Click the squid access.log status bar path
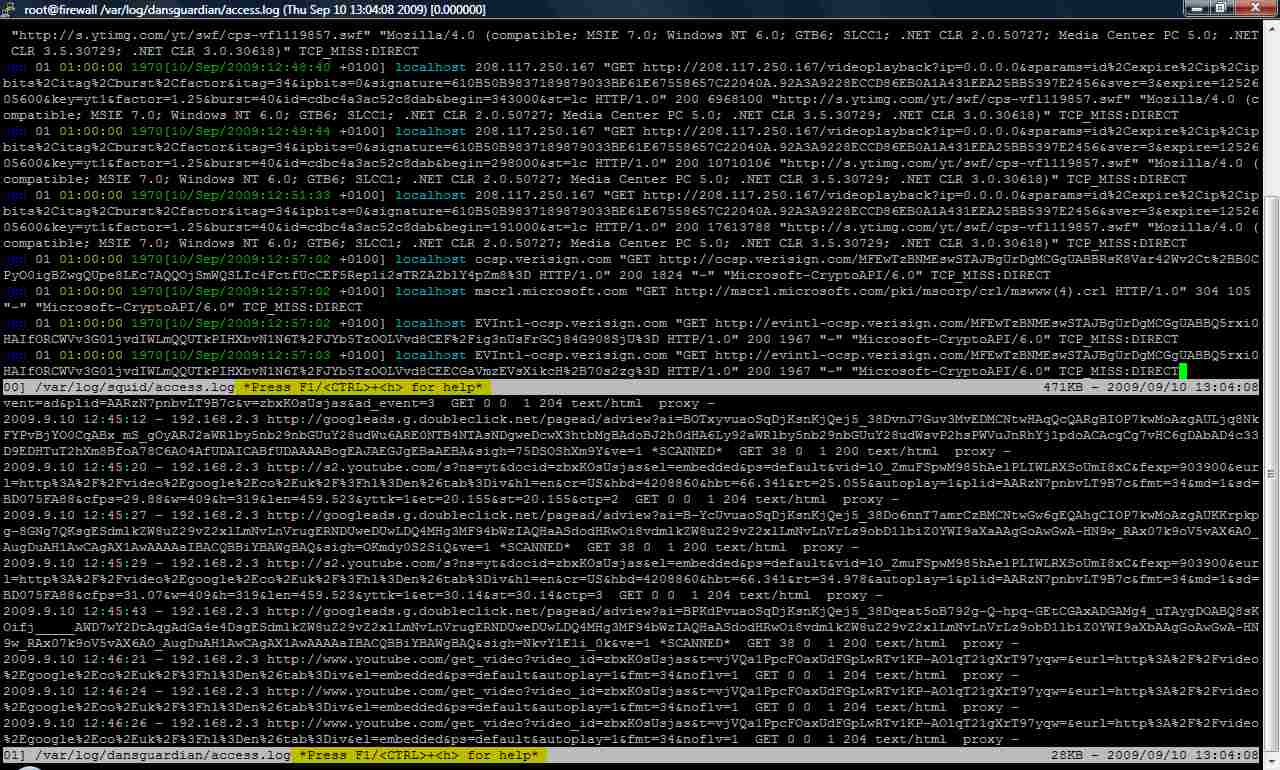 [x=130, y=387]
